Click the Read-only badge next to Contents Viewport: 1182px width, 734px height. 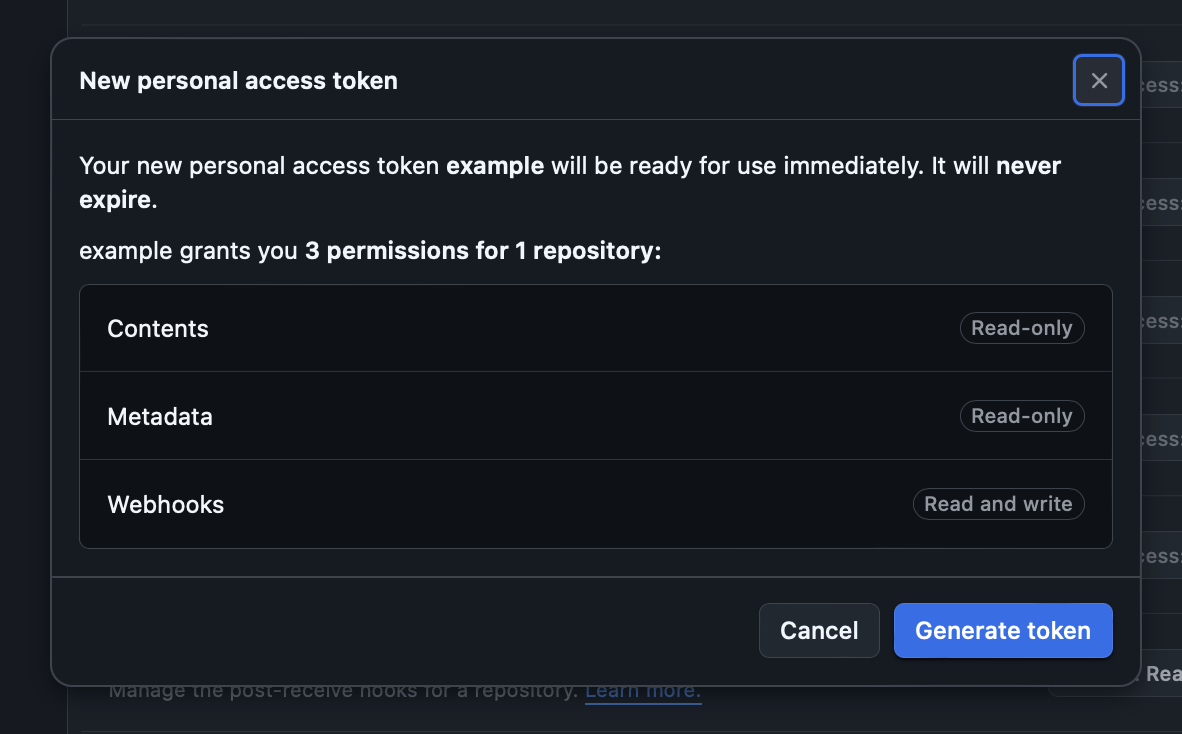1021,328
